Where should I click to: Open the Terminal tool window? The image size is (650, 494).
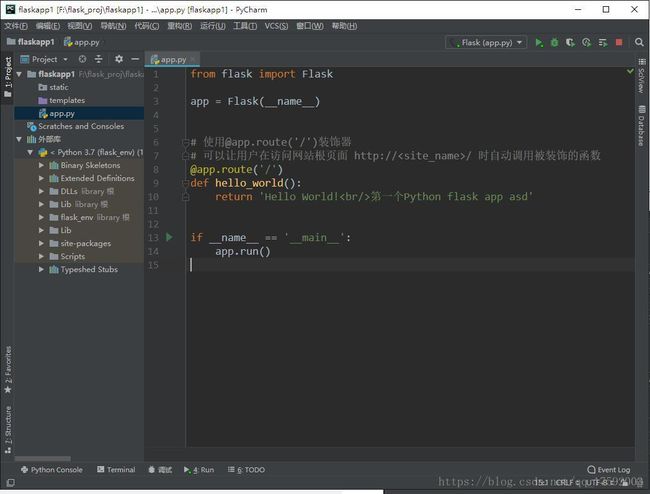click(x=116, y=470)
